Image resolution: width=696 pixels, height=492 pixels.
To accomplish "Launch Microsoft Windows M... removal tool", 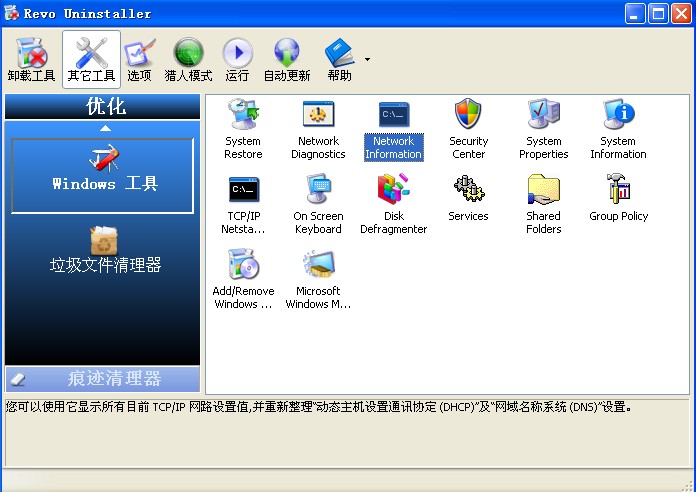I will pos(318,279).
